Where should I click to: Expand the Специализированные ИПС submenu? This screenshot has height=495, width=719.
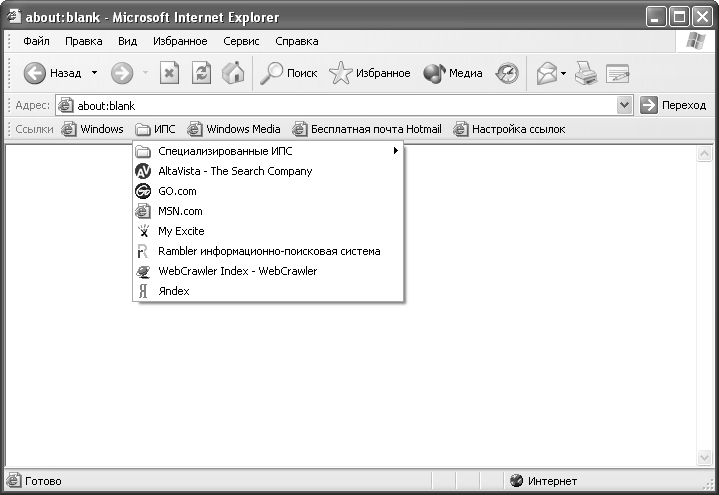[268, 151]
